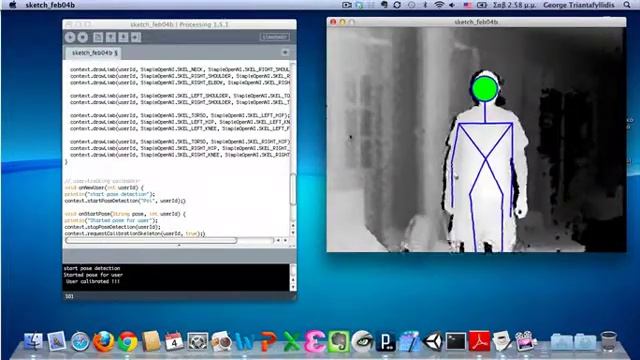Click the Wi-Fi status icon
Viewport: 640px width, 360px height.
coord(439,5)
